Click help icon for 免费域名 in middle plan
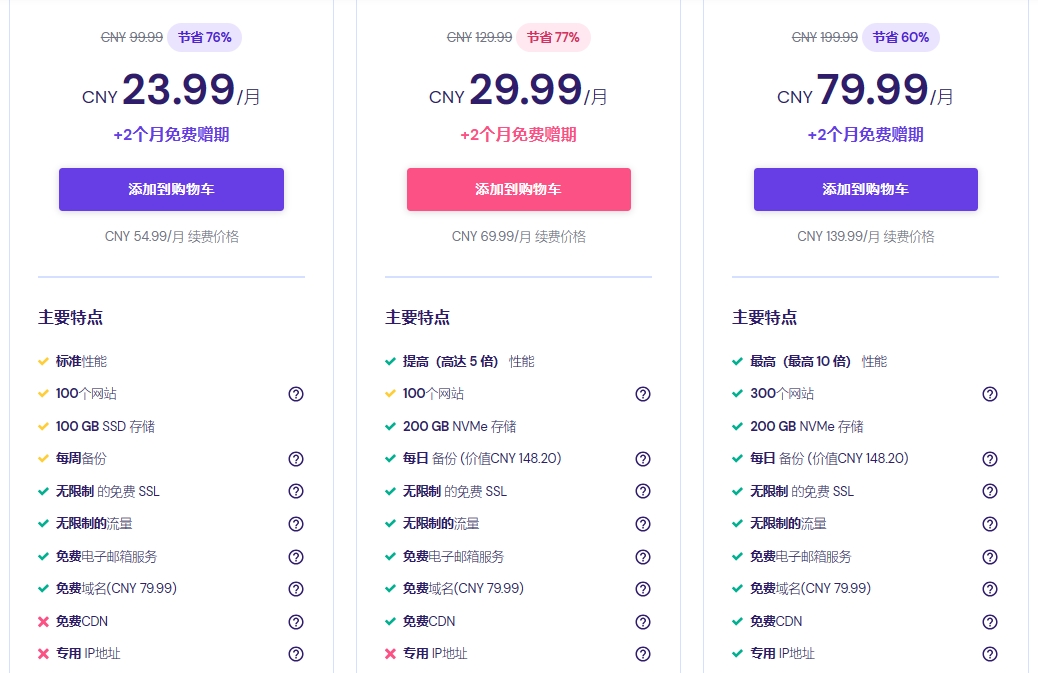Screen dimensions: 1038x673 [643, 589]
